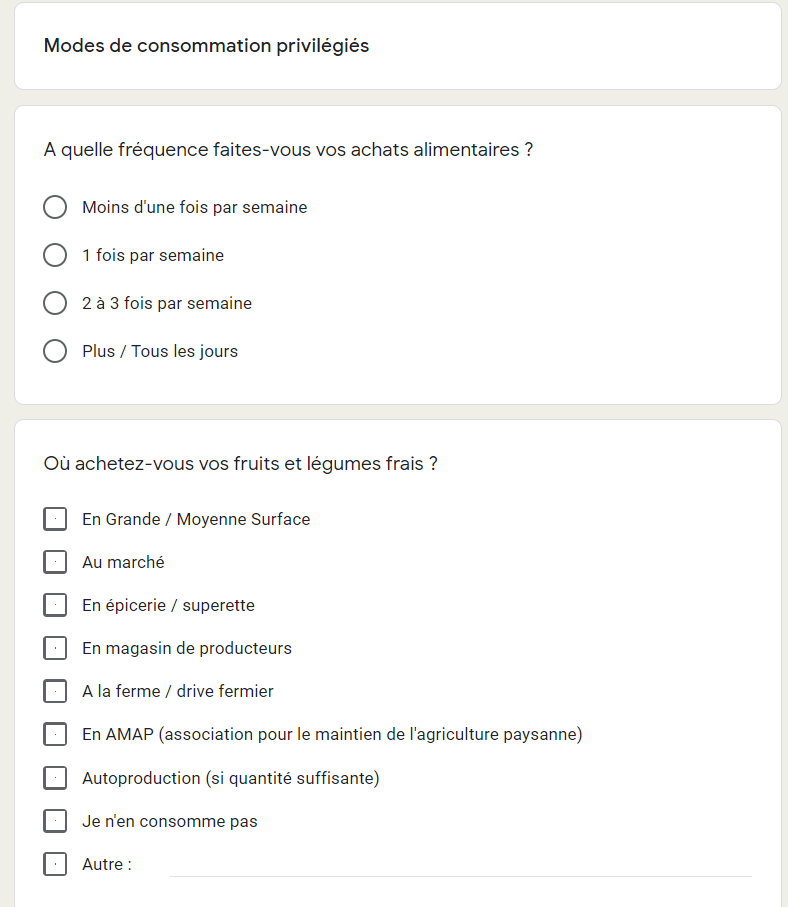Select '2 à 3 fois par semaine'

(55, 303)
